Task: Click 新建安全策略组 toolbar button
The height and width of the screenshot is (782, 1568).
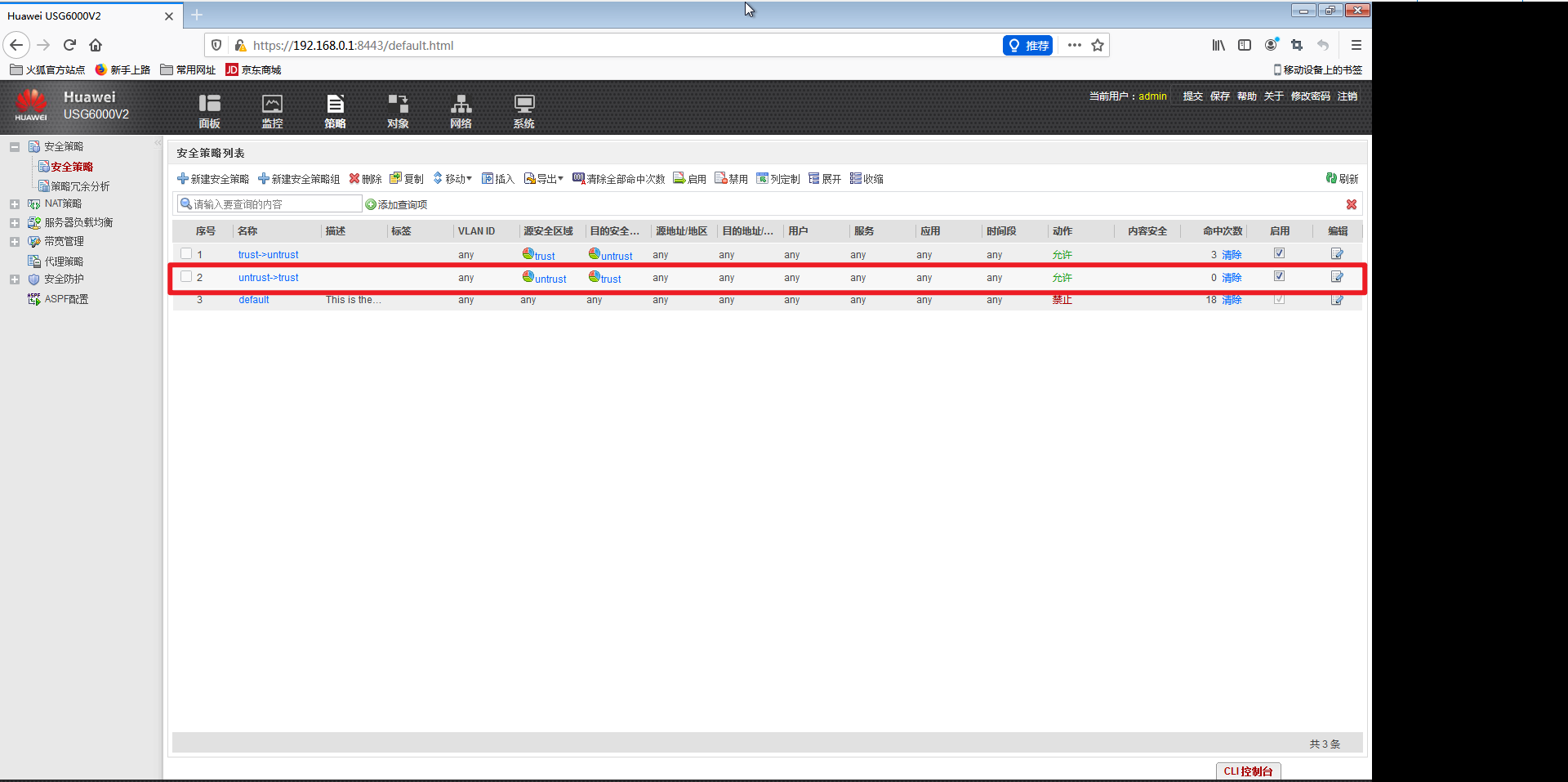Action: [299, 179]
